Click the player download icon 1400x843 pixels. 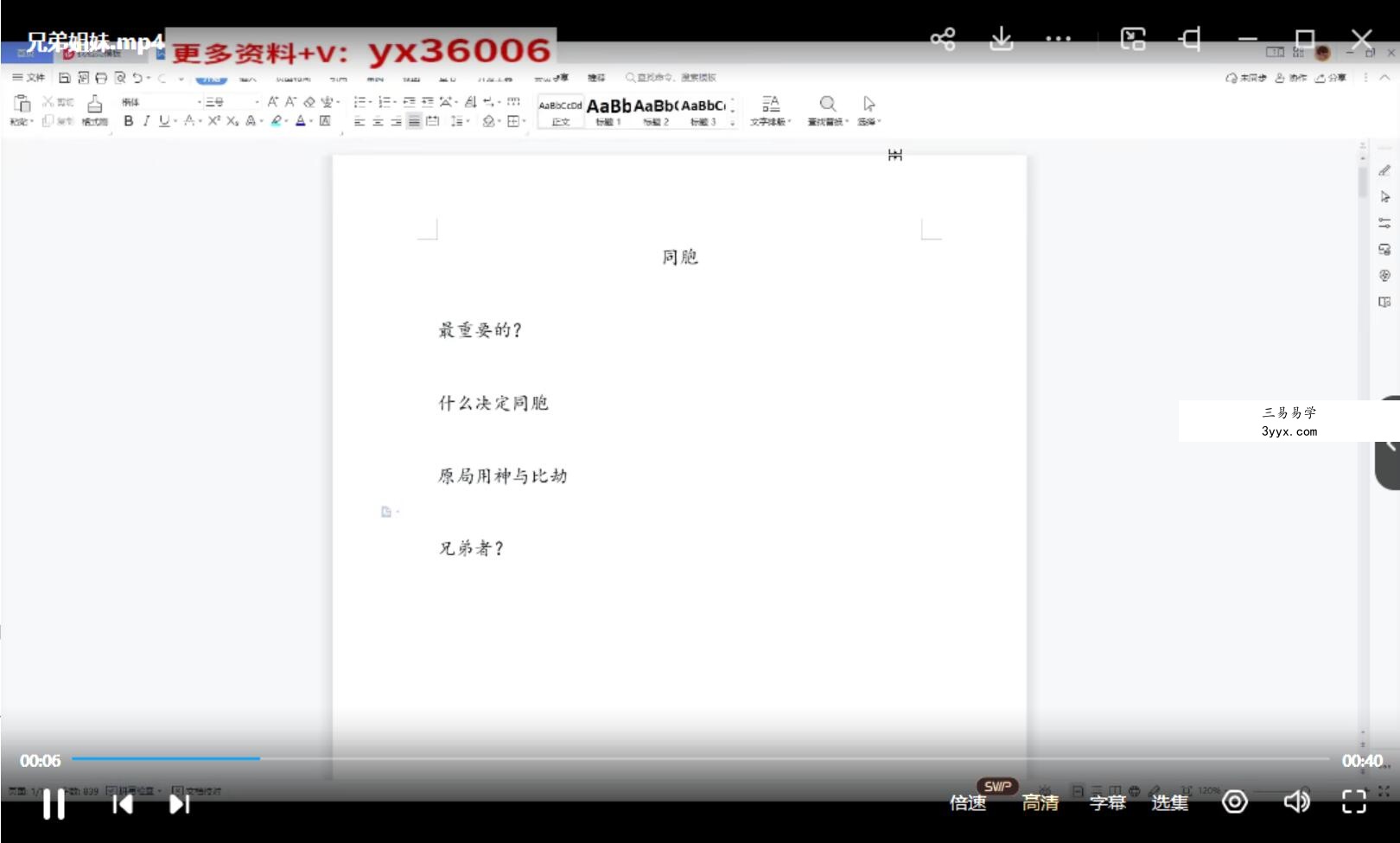[x=1001, y=39]
